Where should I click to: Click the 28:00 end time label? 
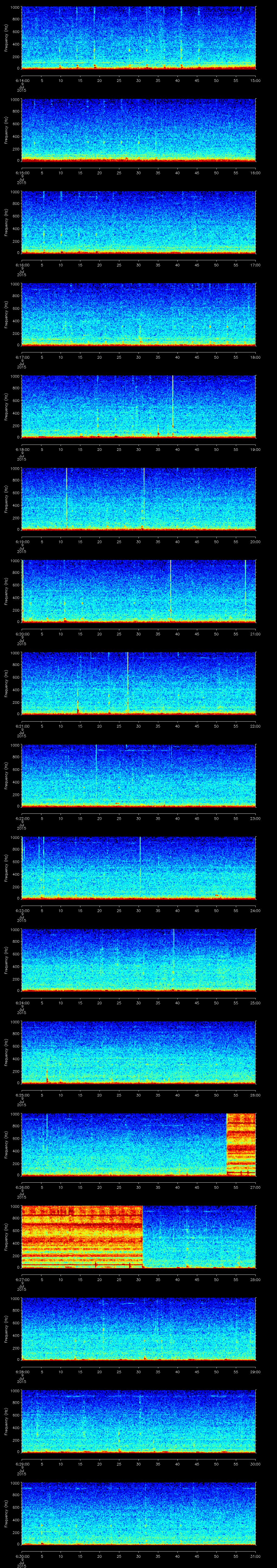[255, 1279]
